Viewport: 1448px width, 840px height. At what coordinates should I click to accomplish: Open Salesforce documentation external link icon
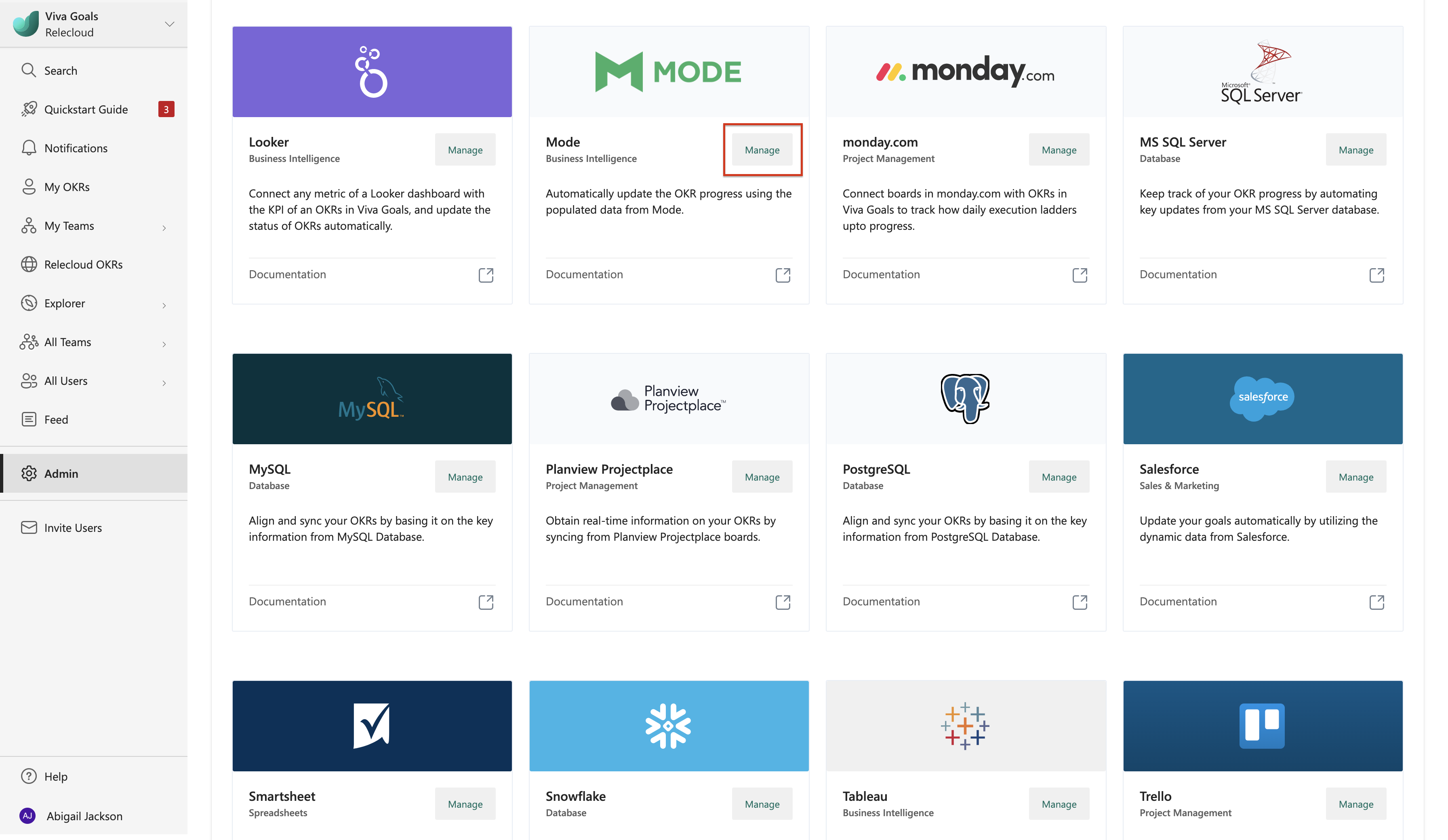click(x=1376, y=602)
